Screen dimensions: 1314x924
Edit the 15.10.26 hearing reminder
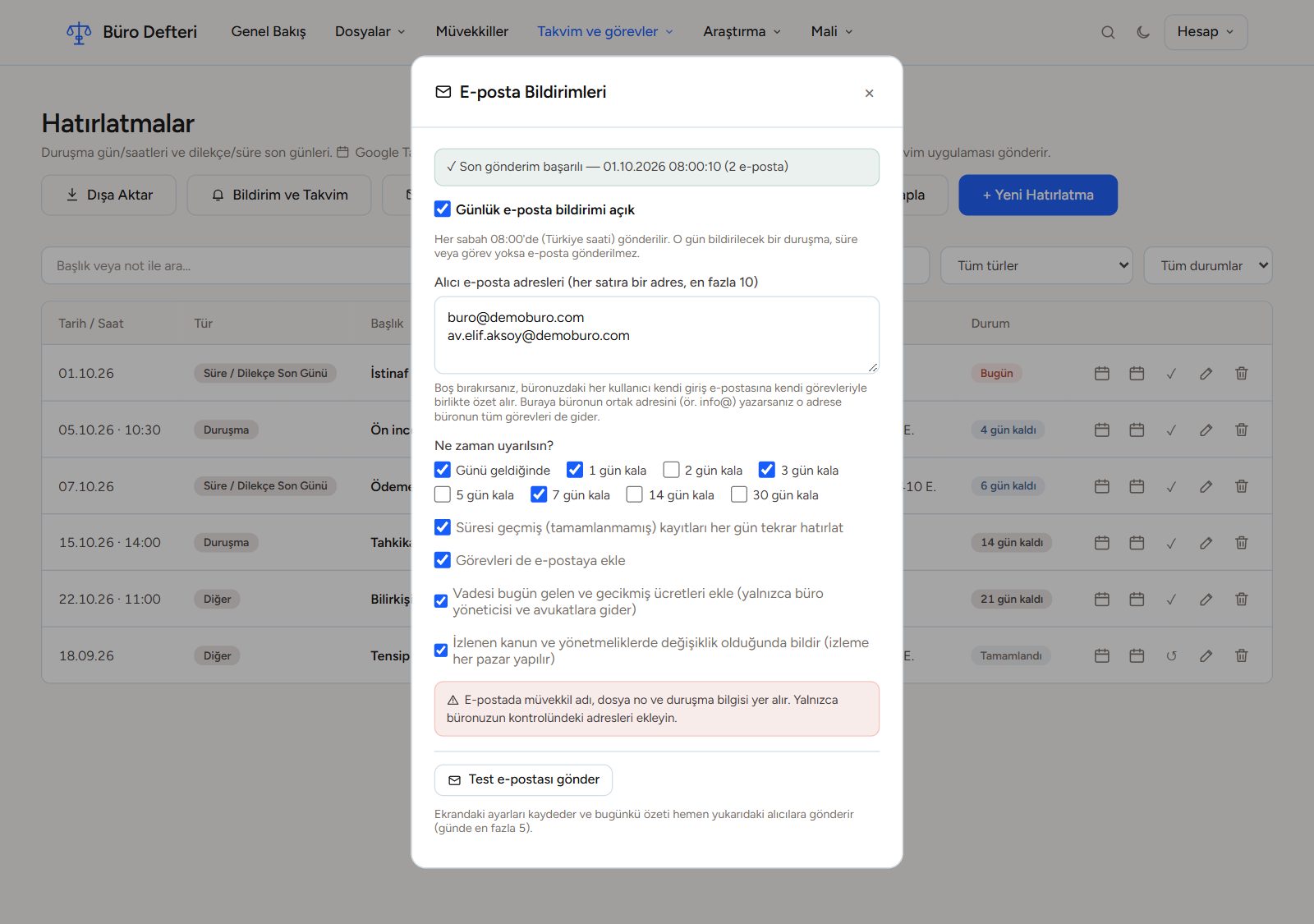click(x=1206, y=543)
